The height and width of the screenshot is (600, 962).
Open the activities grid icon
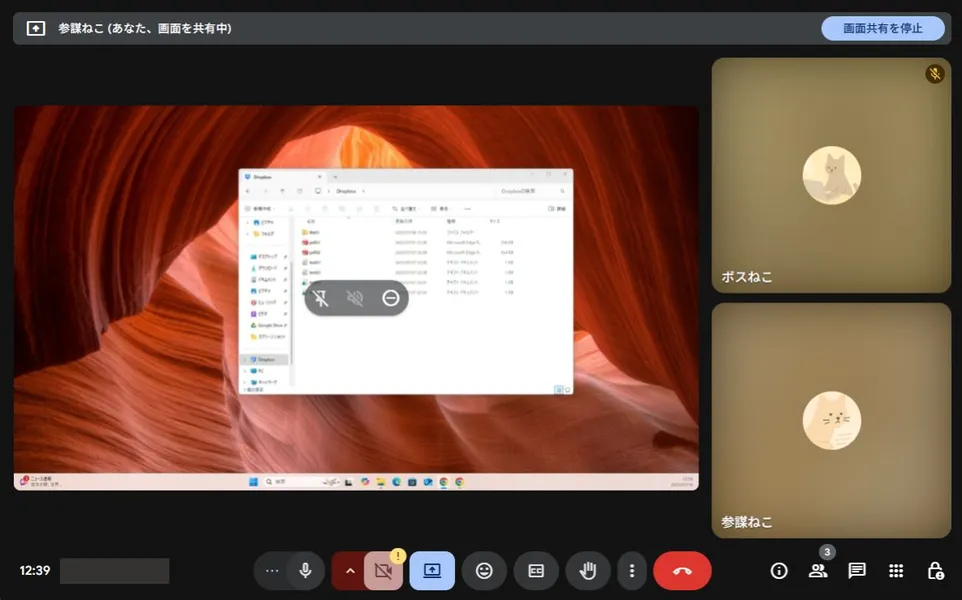point(896,571)
